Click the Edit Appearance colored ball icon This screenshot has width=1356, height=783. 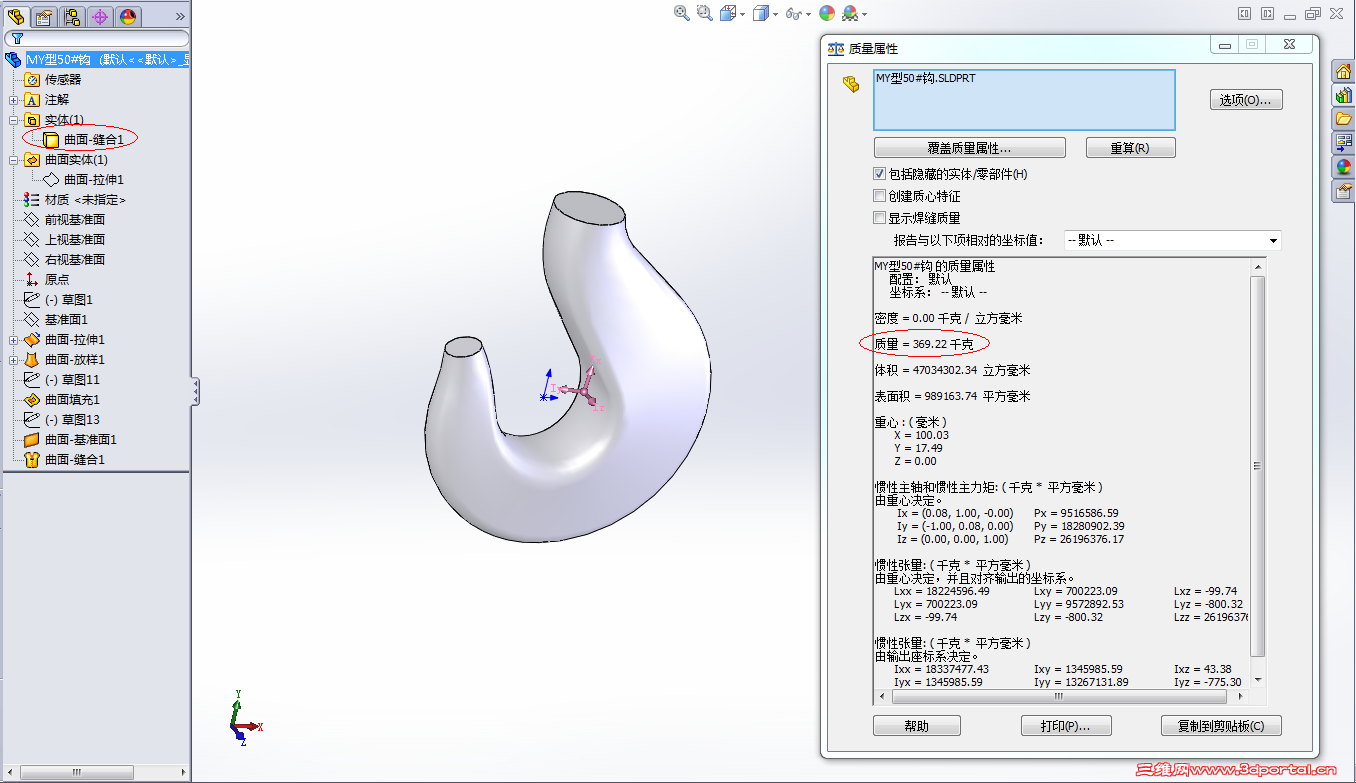827,15
